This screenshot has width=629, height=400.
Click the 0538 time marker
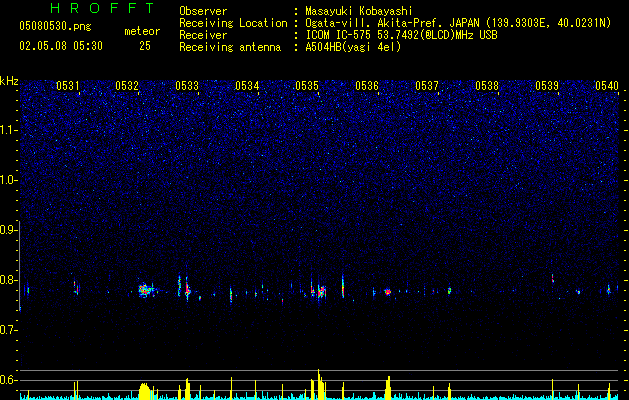pyautogui.click(x=487, y=86)
